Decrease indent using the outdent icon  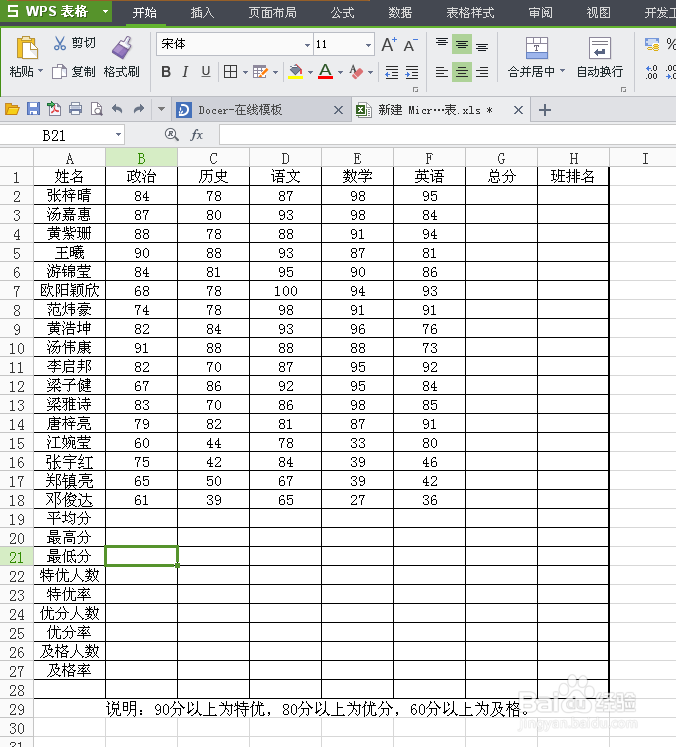click(x=392, y=72)
